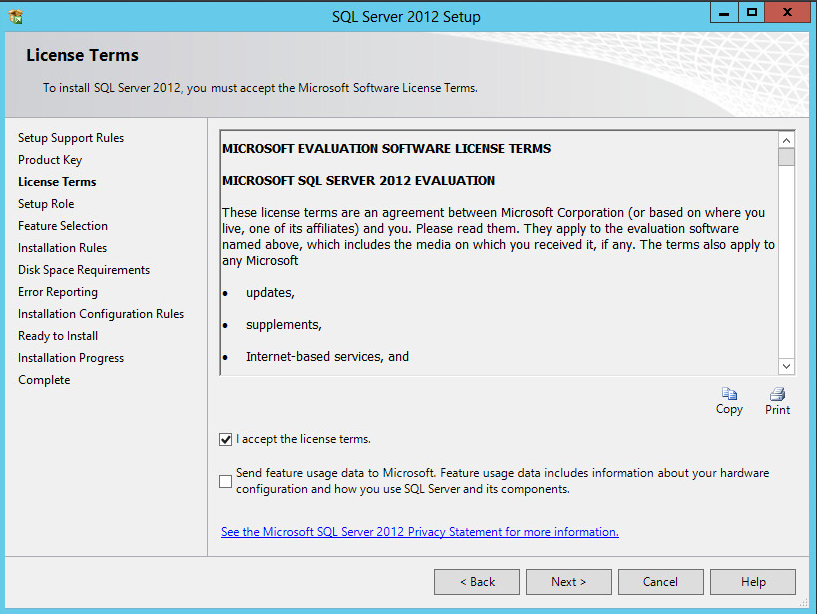Select 'Installation Progress' step in sidebar
The image size is (817, 614).
tap(71, 358)
